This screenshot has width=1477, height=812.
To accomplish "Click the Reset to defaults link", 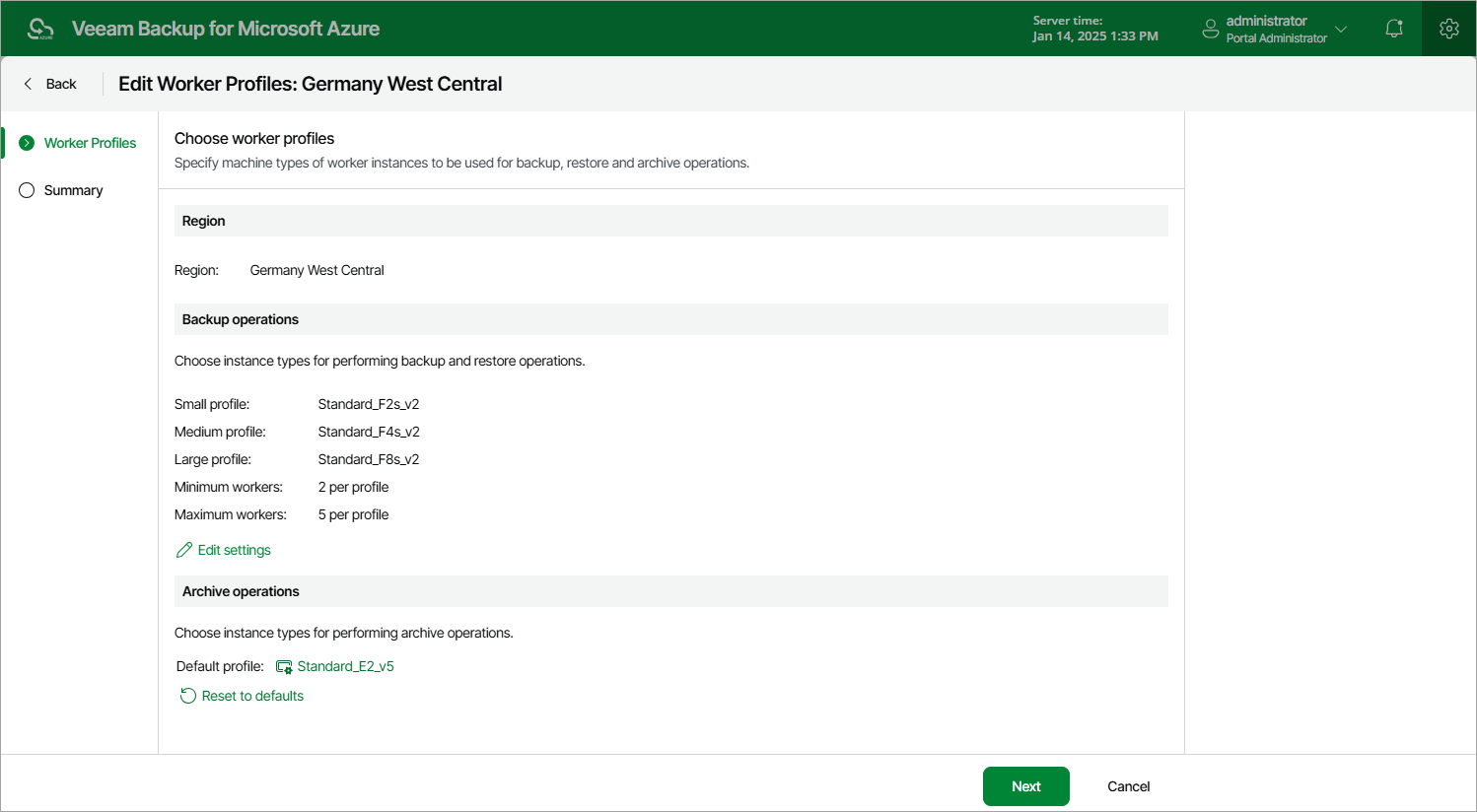I will 252,696.
